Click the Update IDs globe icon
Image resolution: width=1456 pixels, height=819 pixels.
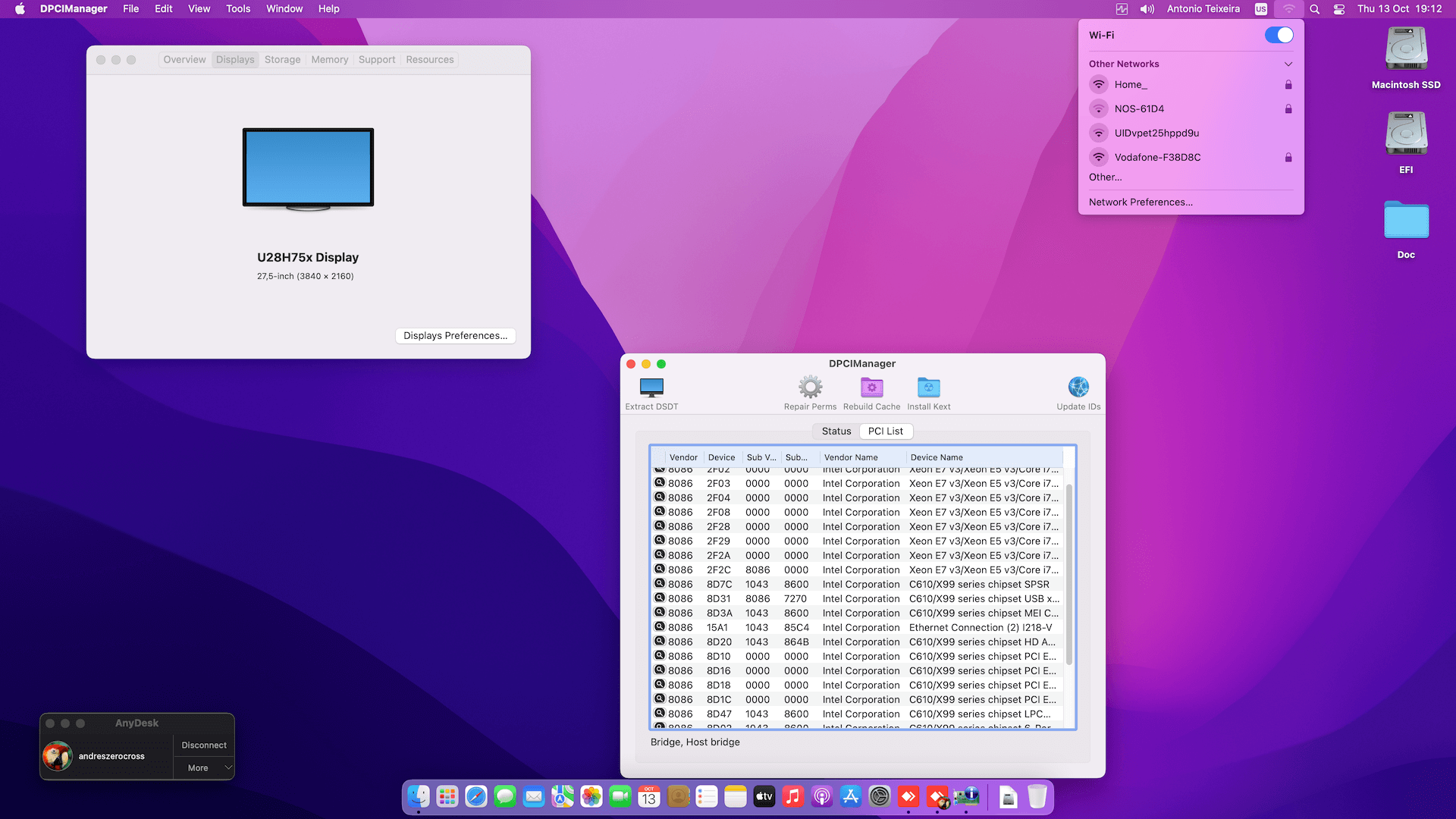pos(1078,388)
